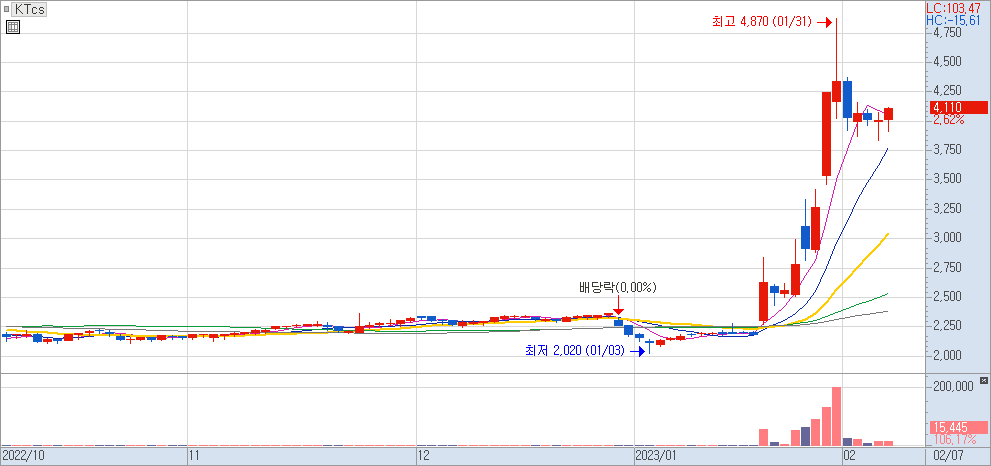Viewport: 991px width, 466px height.
Task: Select the tallest volume bar on 01/31
Action: coord(836,416)
